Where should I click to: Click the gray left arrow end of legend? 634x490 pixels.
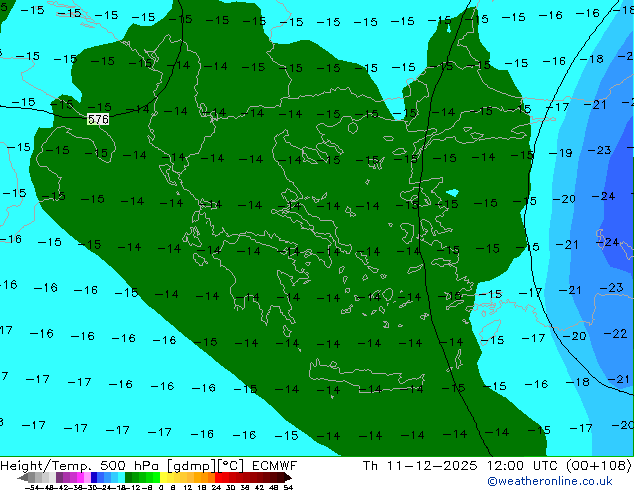tap(22, 477)
